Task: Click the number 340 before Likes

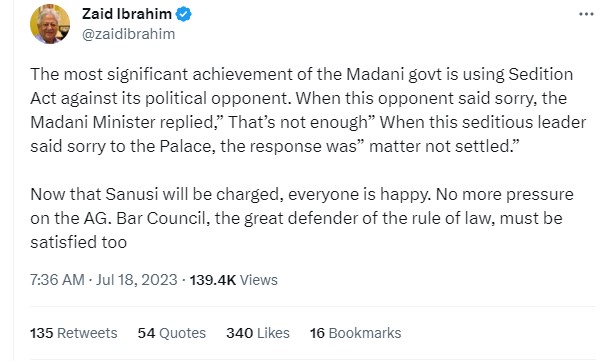Action: pyautogui.click(x=240, y=333)
